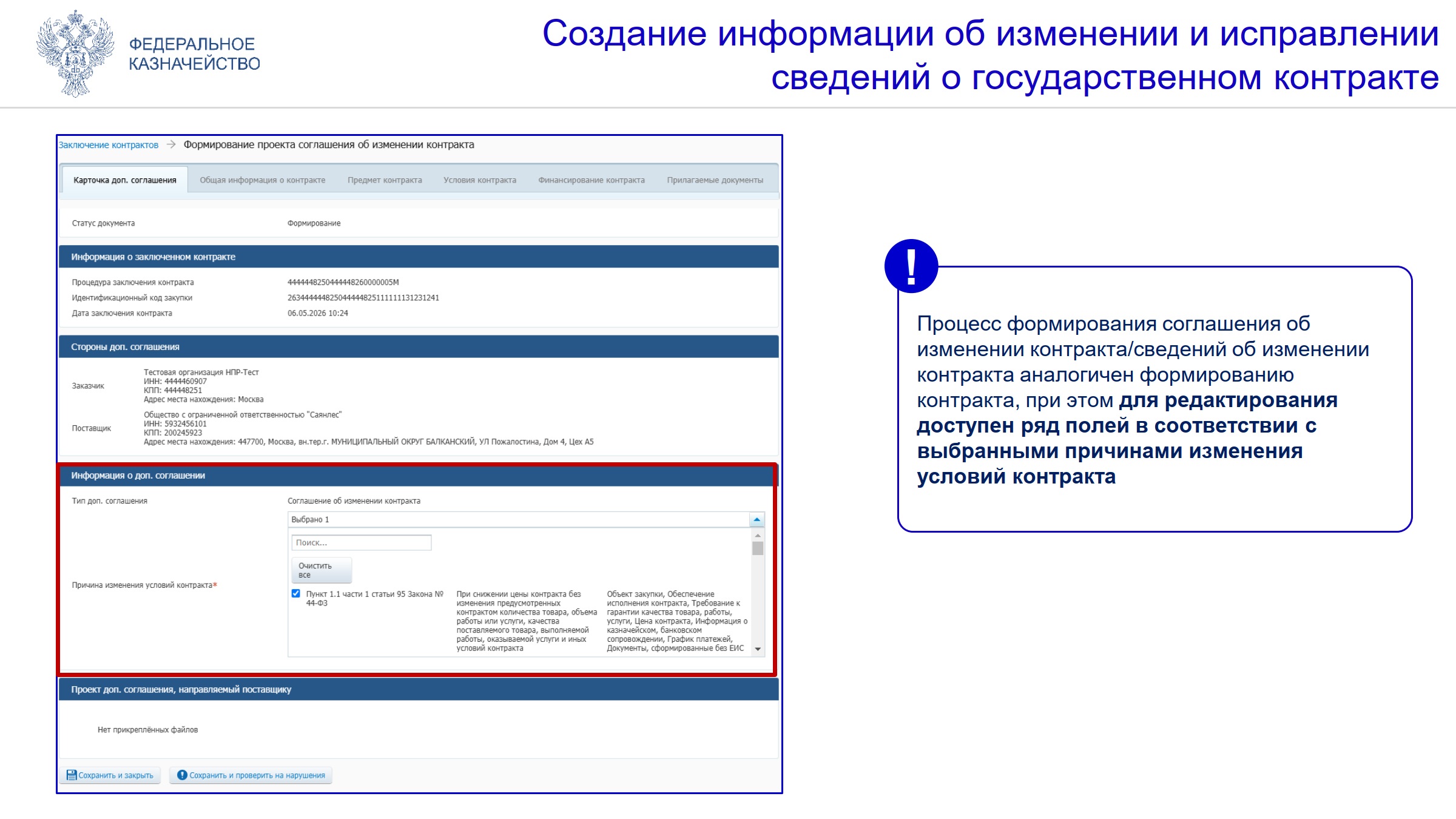Collapse dropdown using the up arrow button
This screenshot has height=819, width=1456.
757,519
